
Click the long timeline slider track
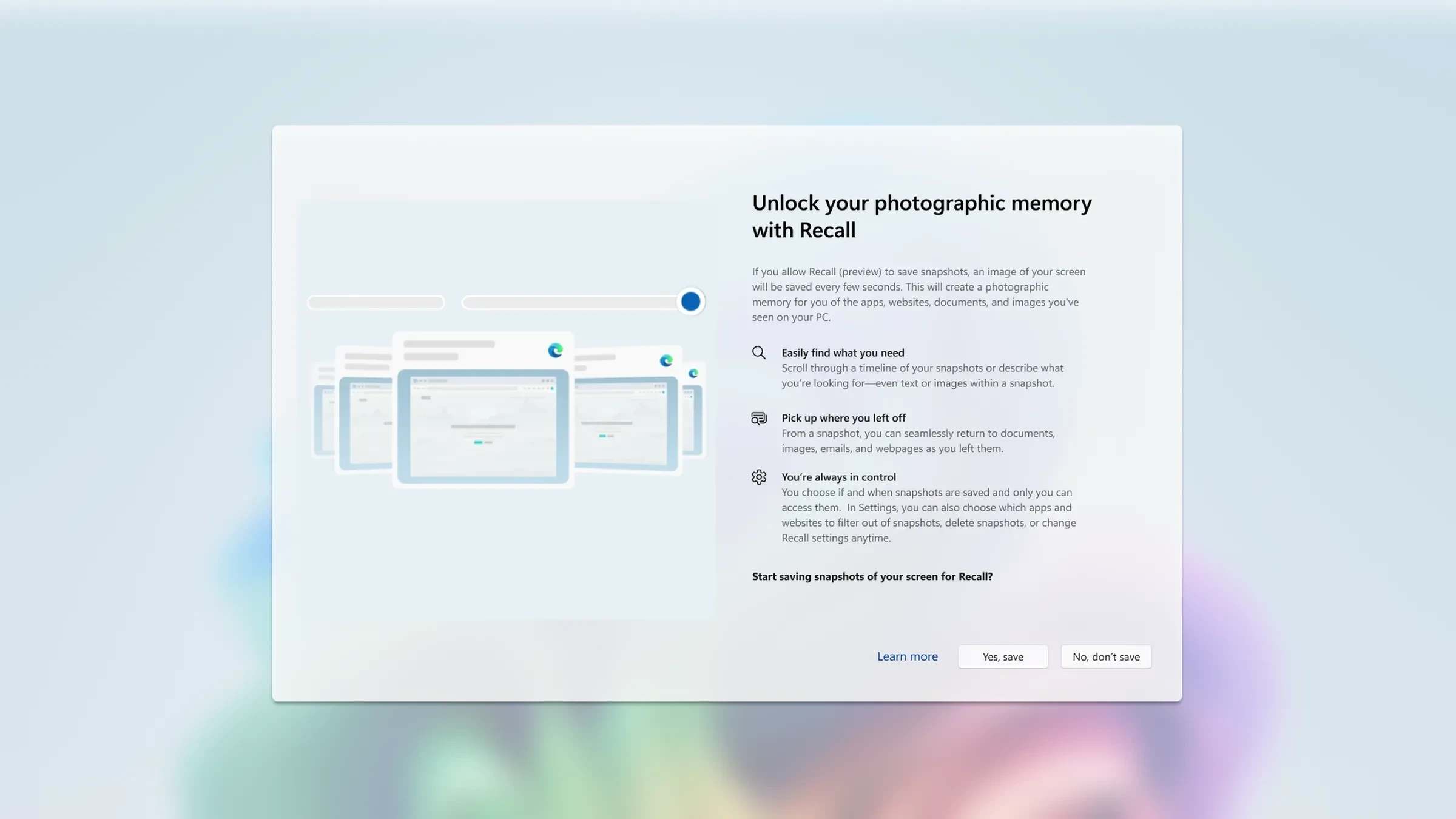pos(570,302)
